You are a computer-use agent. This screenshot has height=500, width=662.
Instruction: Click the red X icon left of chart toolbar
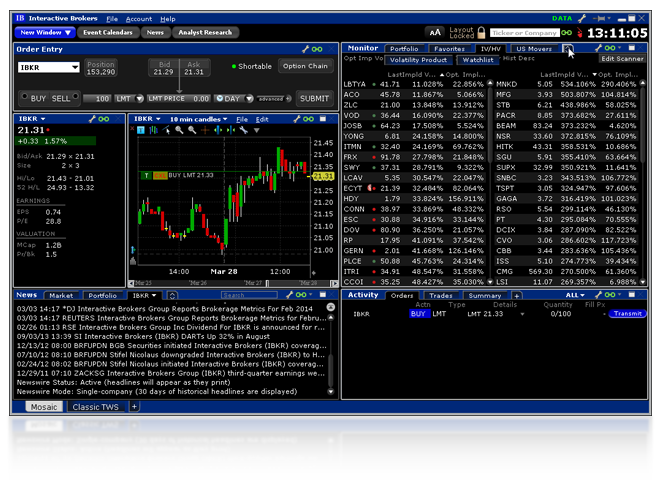(x=132, y=128)
